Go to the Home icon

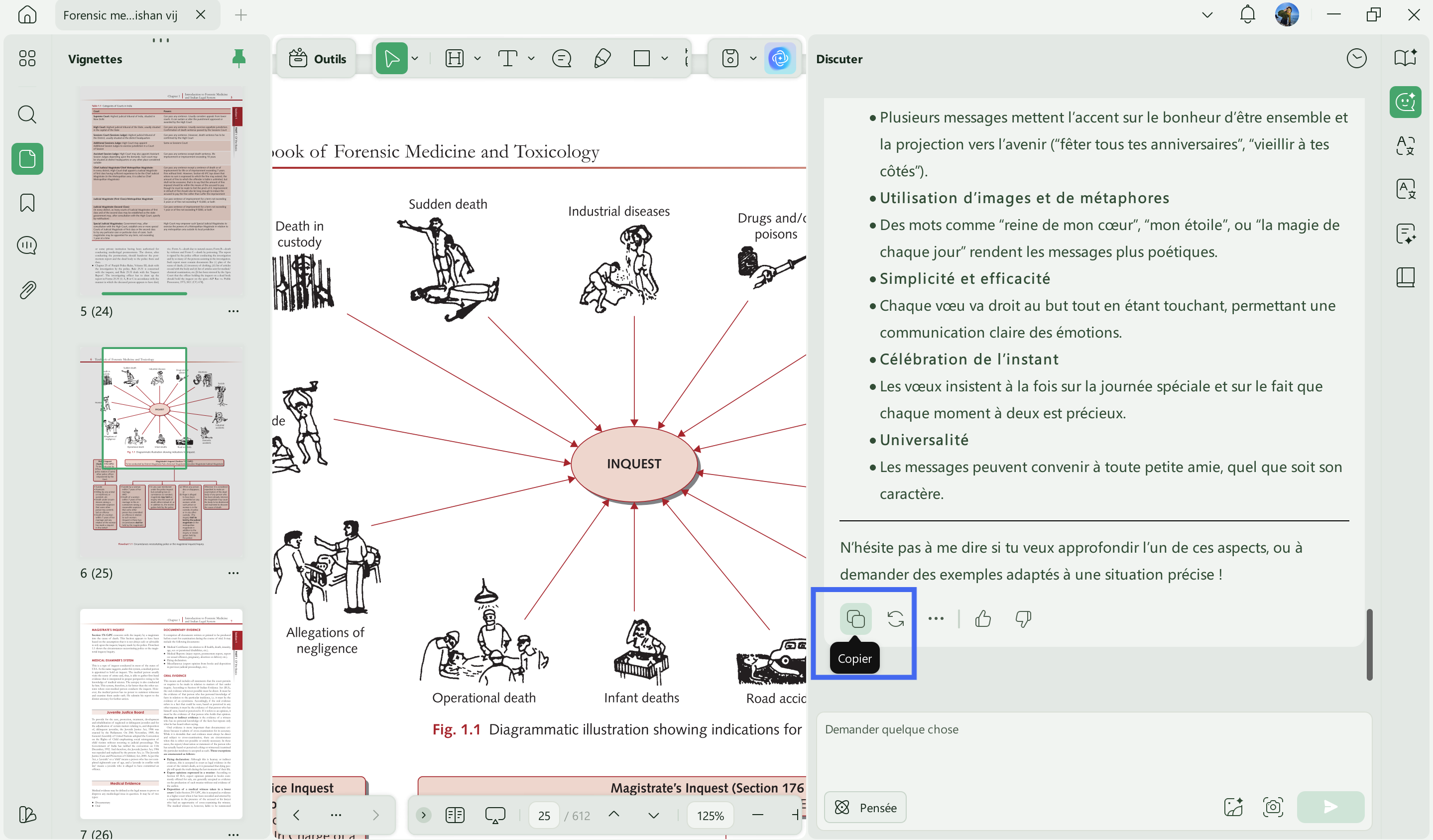click(27, 14)
